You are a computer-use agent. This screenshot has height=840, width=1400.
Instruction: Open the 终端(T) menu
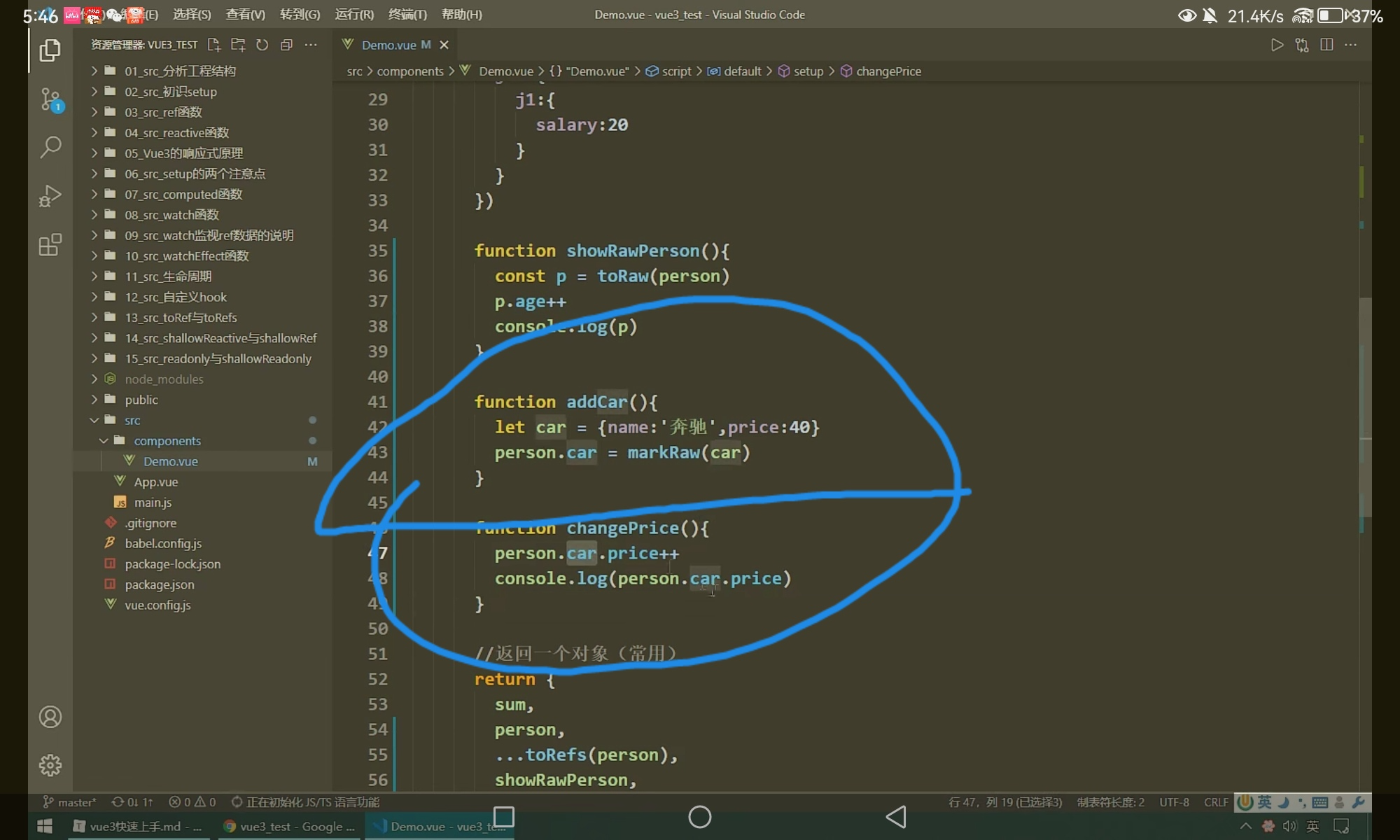coord(407,15)
